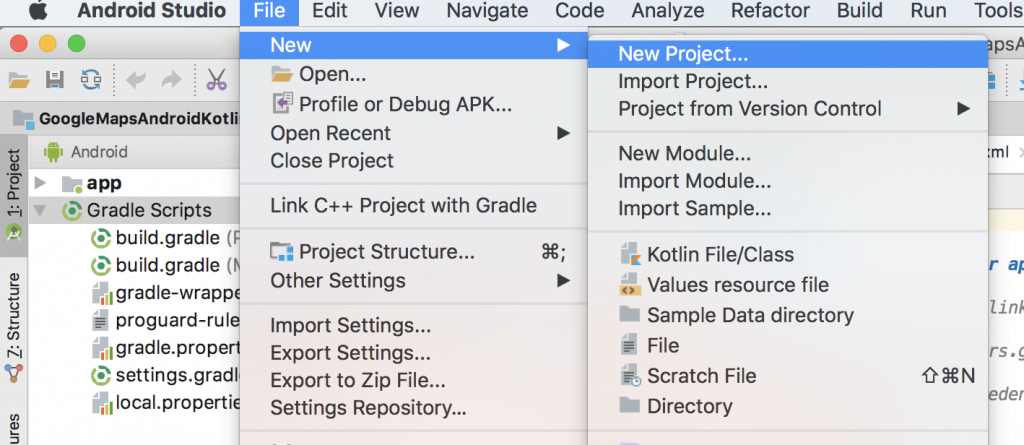The image size is (1024, 445).
Task: Create a new Scratch File
Action: 787,376
